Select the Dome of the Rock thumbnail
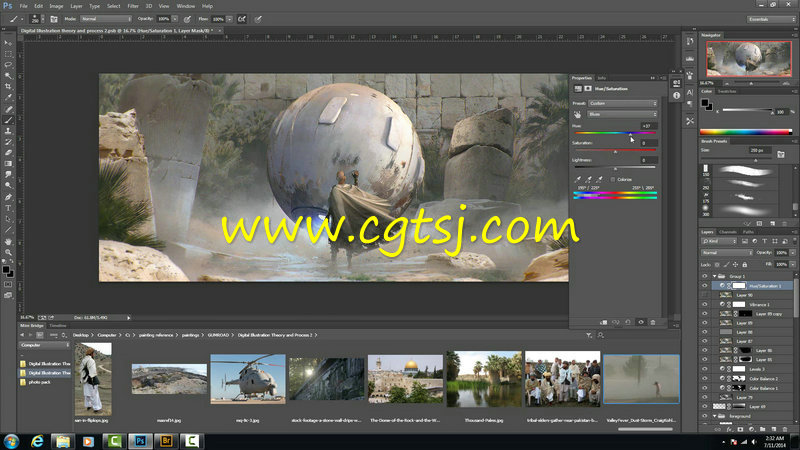 tap(405, 379)
